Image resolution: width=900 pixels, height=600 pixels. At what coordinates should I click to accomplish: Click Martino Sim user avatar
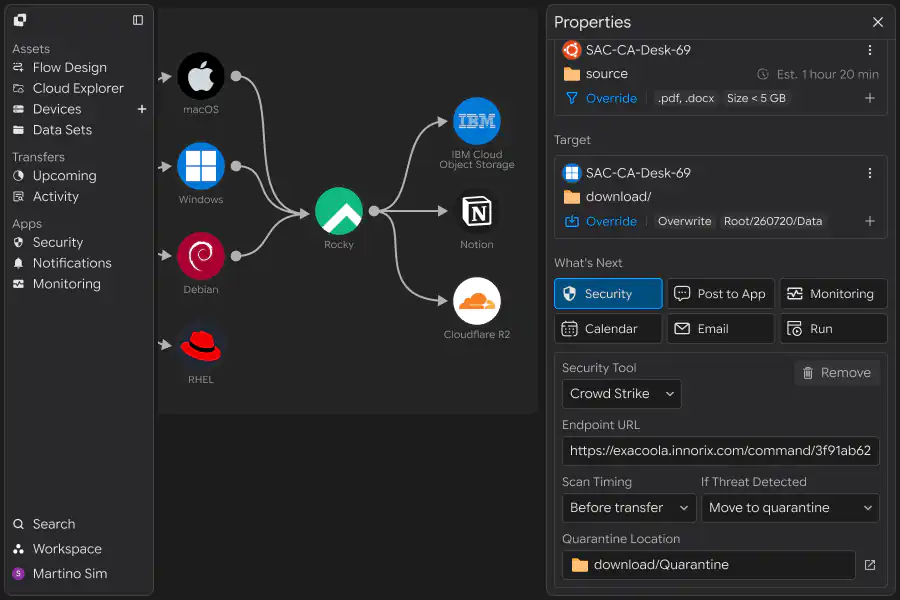pyautogui.click(x=18, y=574)
